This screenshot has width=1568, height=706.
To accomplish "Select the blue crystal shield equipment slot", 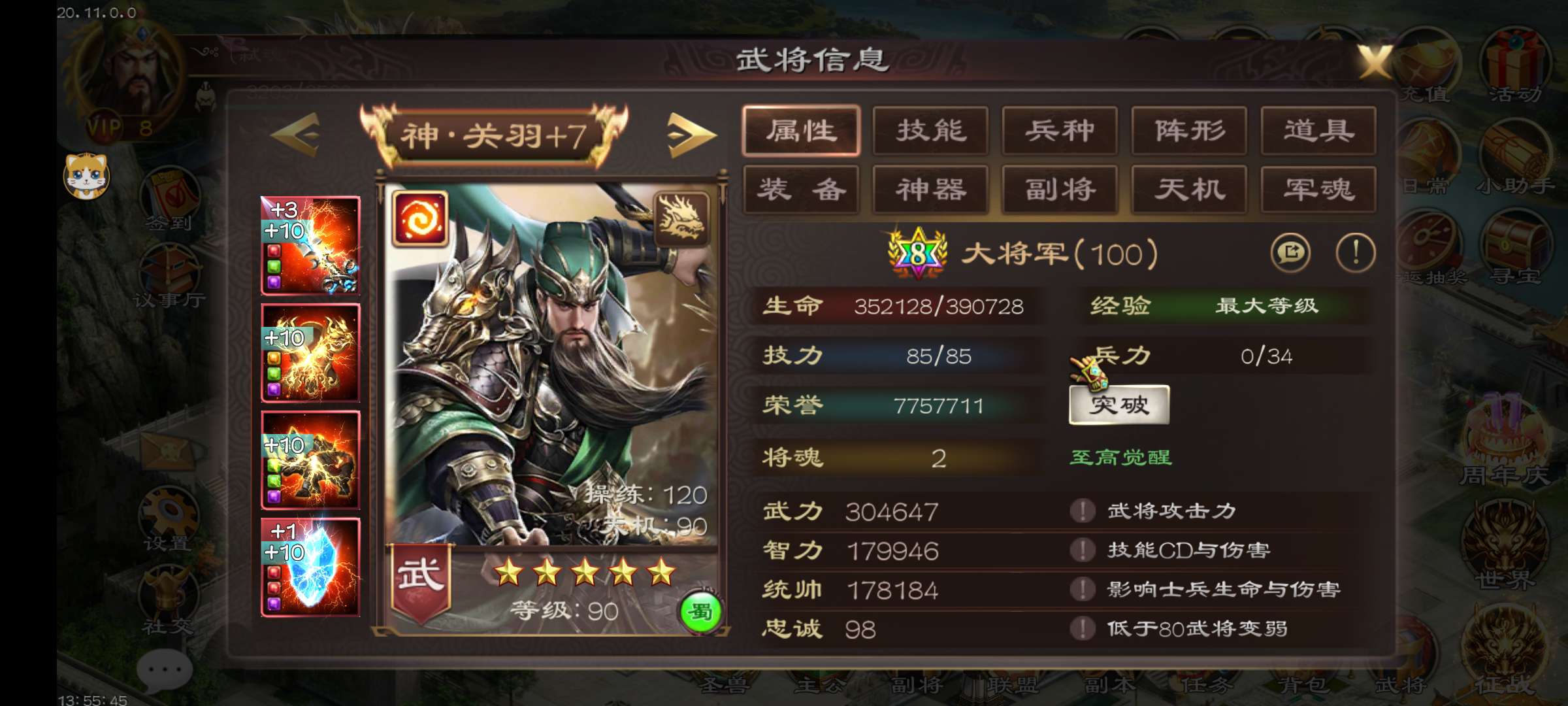I will tap(310, 567).
